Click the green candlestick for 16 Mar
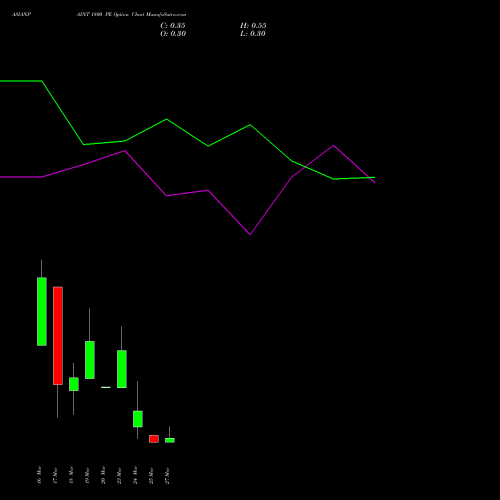 42,311
